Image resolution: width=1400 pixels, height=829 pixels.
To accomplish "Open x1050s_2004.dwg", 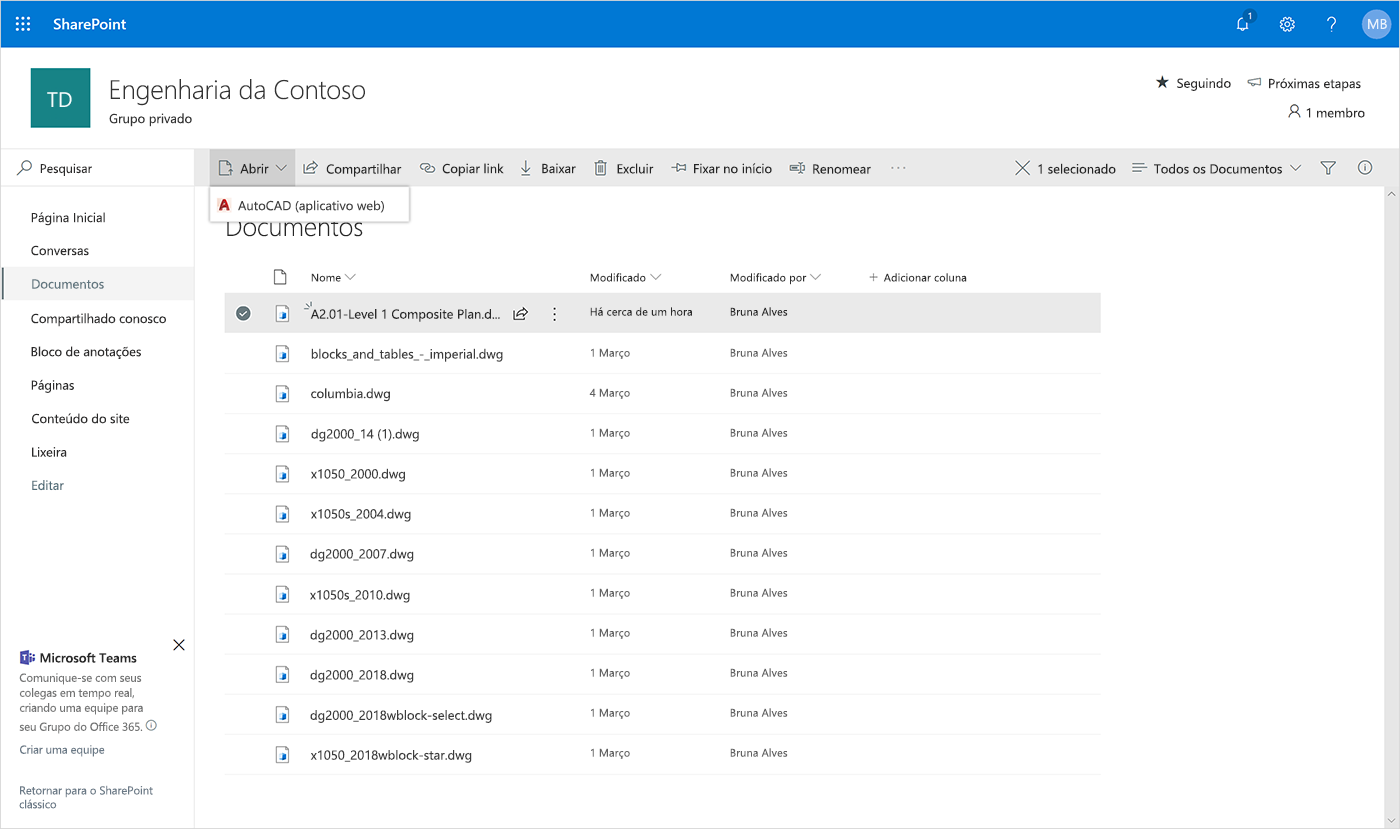I will click(361, 513).
